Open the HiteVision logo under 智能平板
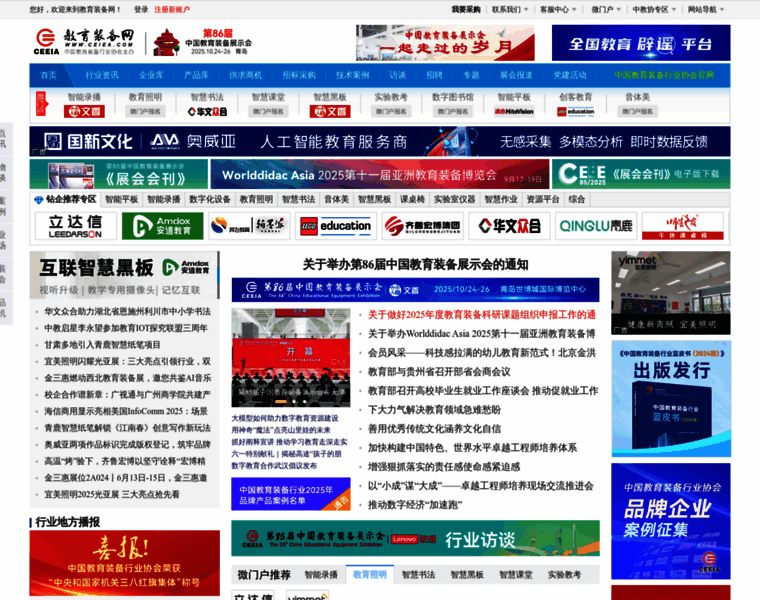Screen dimensions: 760x600 [x=514, y=111]
